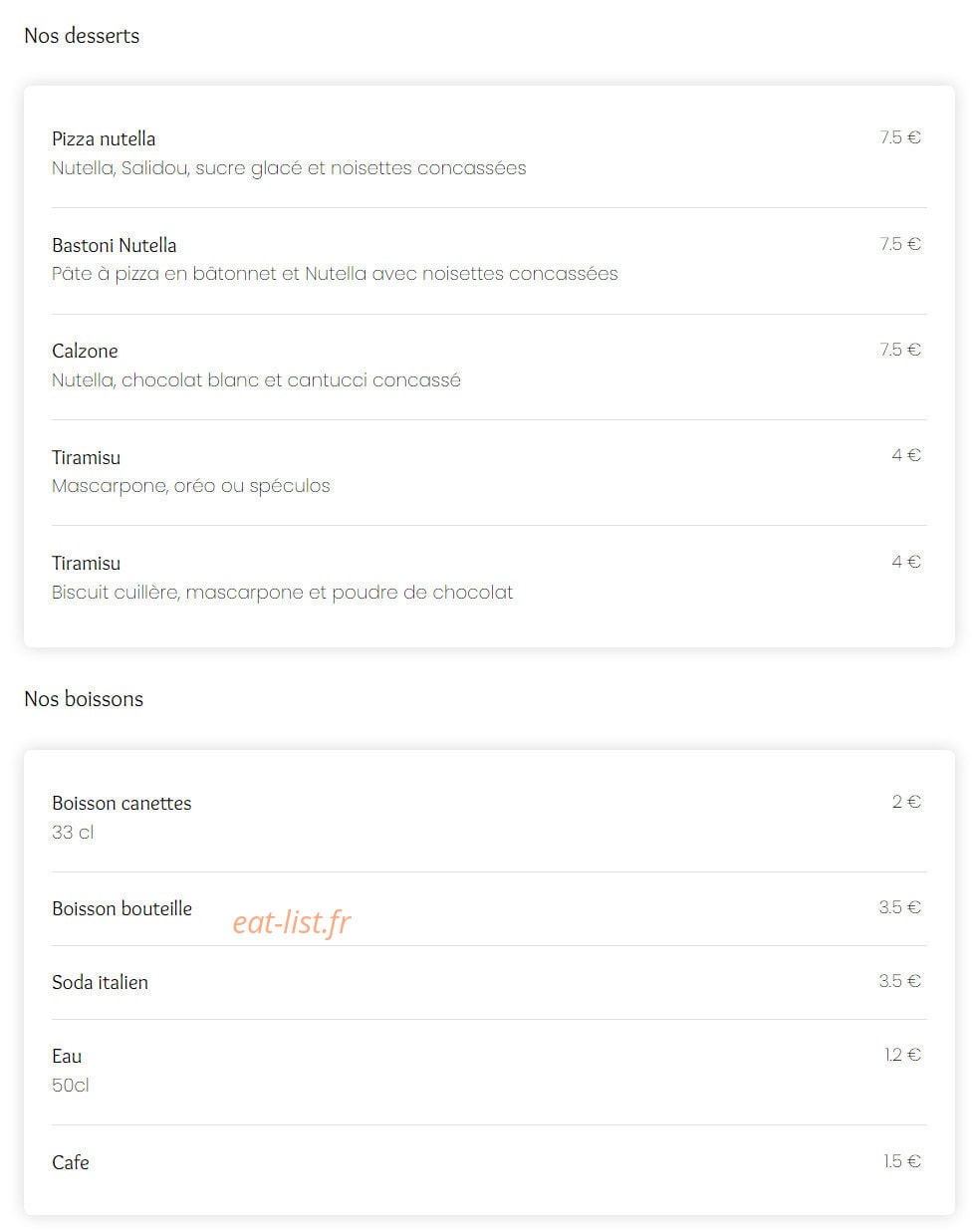Screen dimensions: 977x1232
Task: Click the Nos boissons section heading
Action: pos(84,699)
